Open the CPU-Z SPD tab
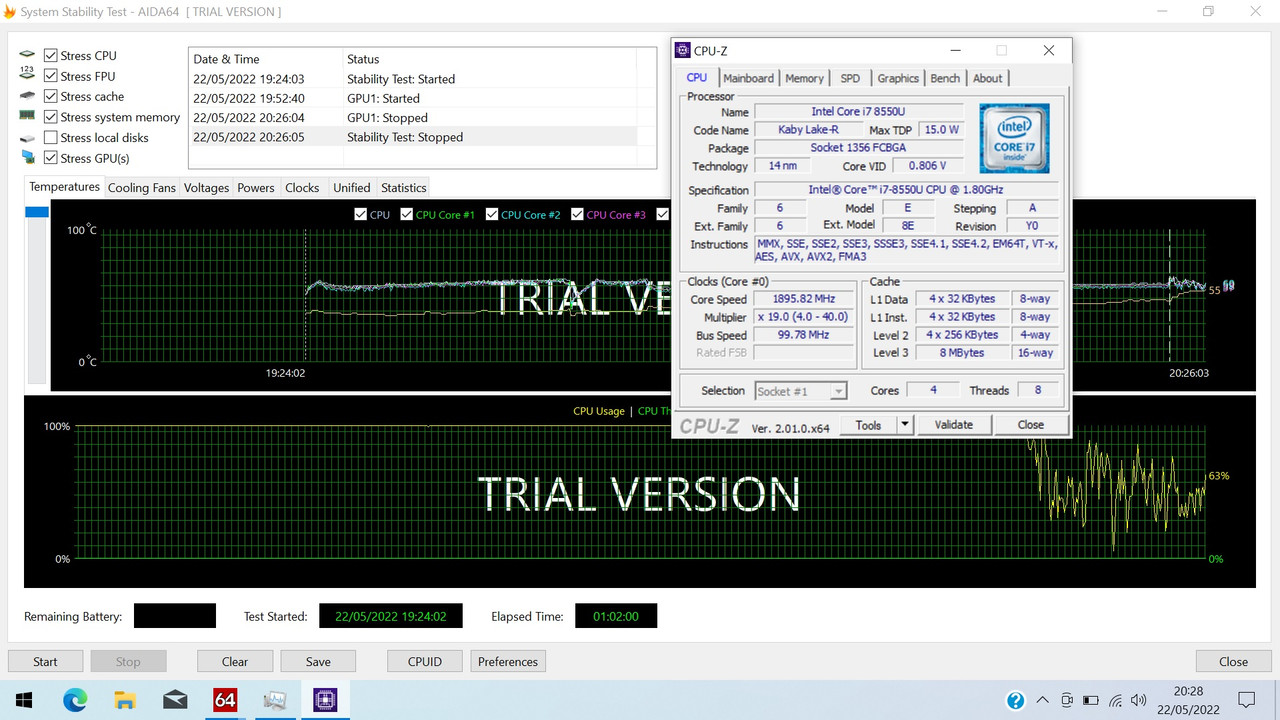1280x720 pixels. [850, 78]
